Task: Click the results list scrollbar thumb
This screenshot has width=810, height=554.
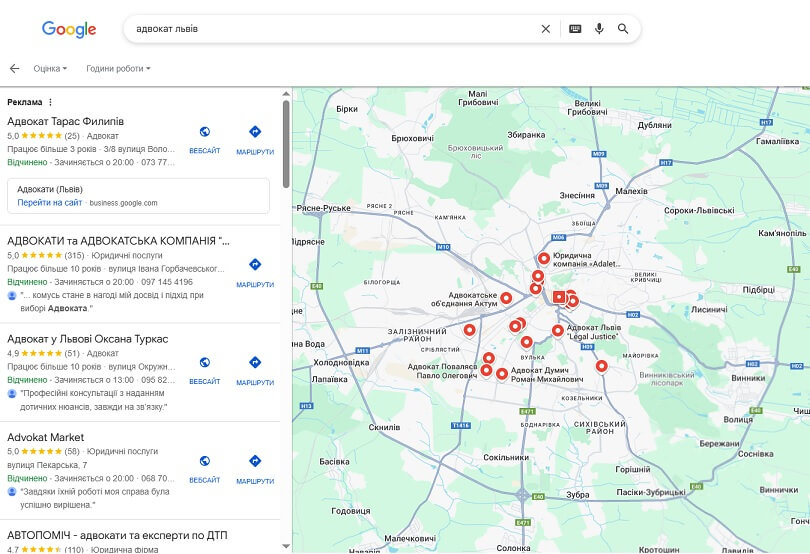Action: click(x=286, y=144)
